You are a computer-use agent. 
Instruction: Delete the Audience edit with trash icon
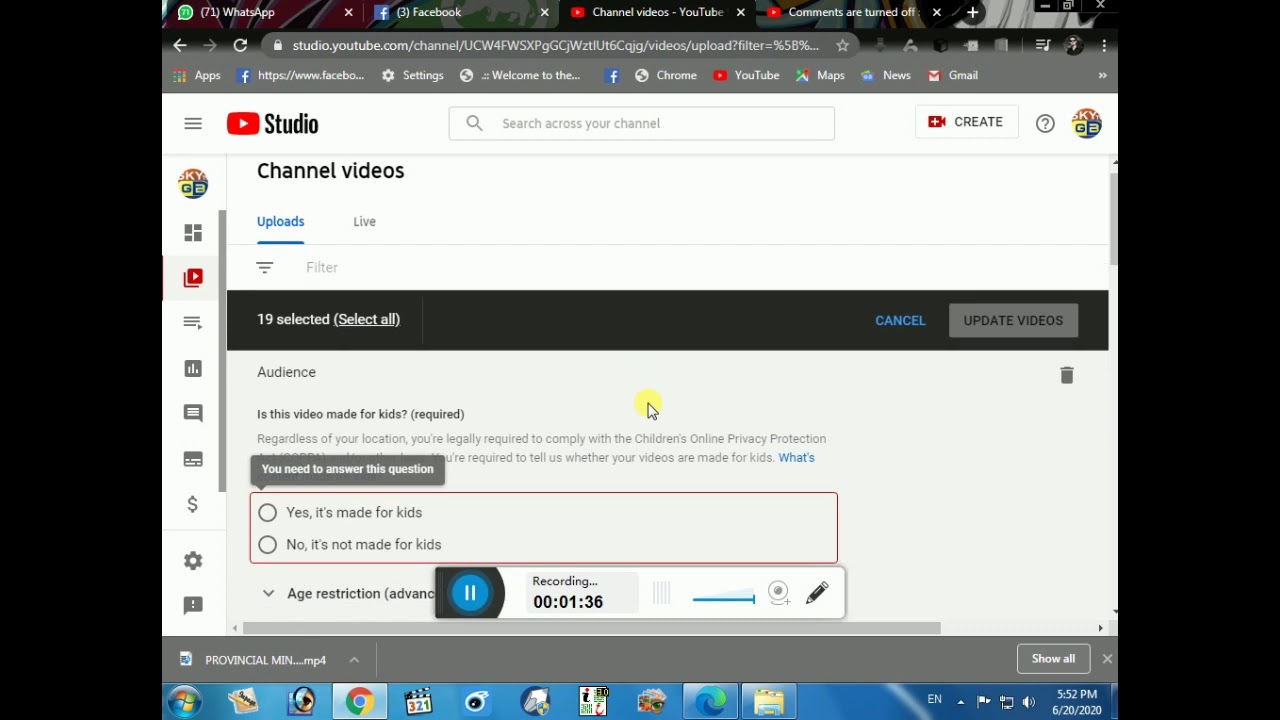(x=1066, y=375)
